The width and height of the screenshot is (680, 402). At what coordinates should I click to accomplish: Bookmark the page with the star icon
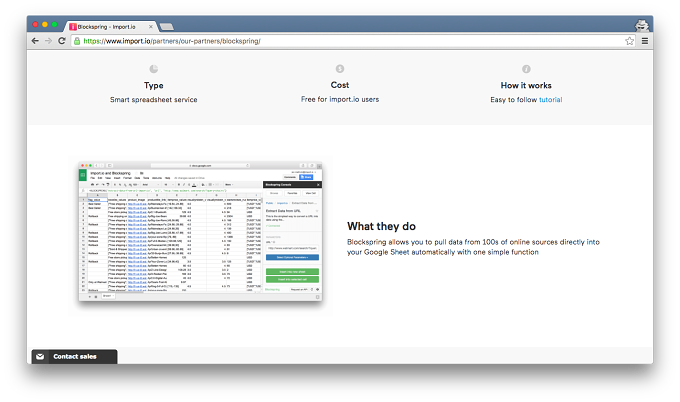coord(629,41)
